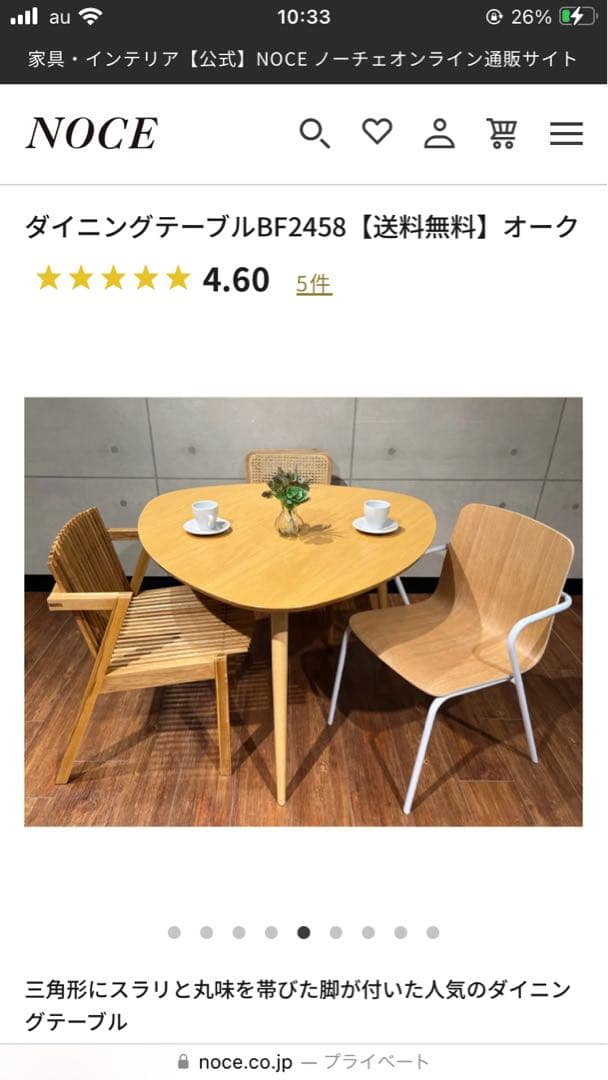This screenshot has height=1080, width=608.
Task: Open the account person icon
Action: [x=439, y=133]
